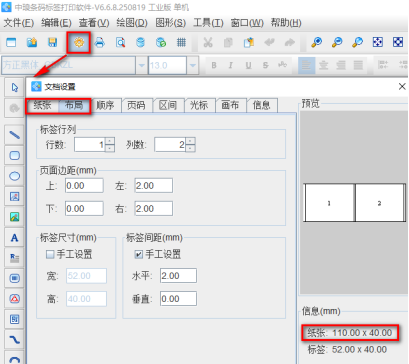The height and width of the screenshot is (364, 409).
Task: Click label 2 in the preview
Action: click(x=380, y=203)
